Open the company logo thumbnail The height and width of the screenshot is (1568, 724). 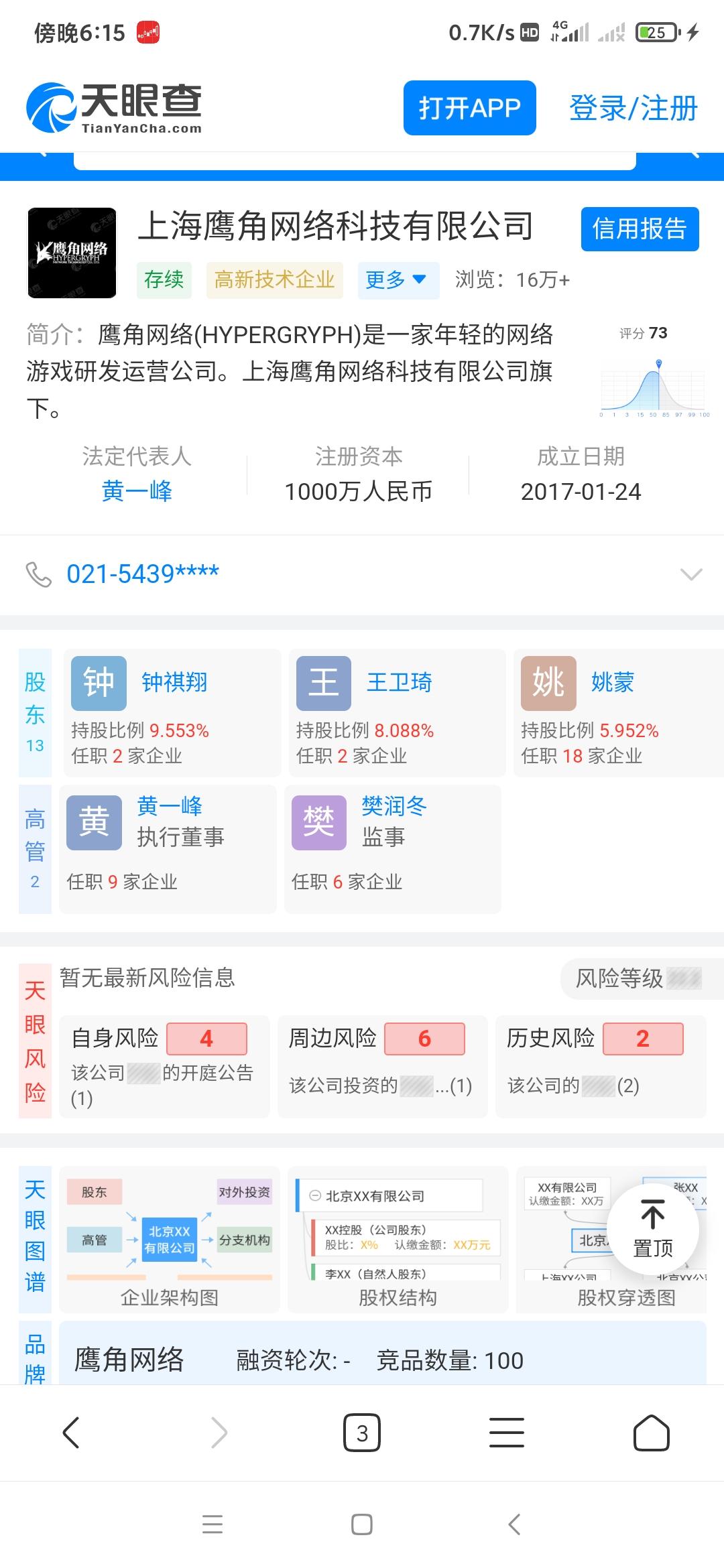pos(72,253)
